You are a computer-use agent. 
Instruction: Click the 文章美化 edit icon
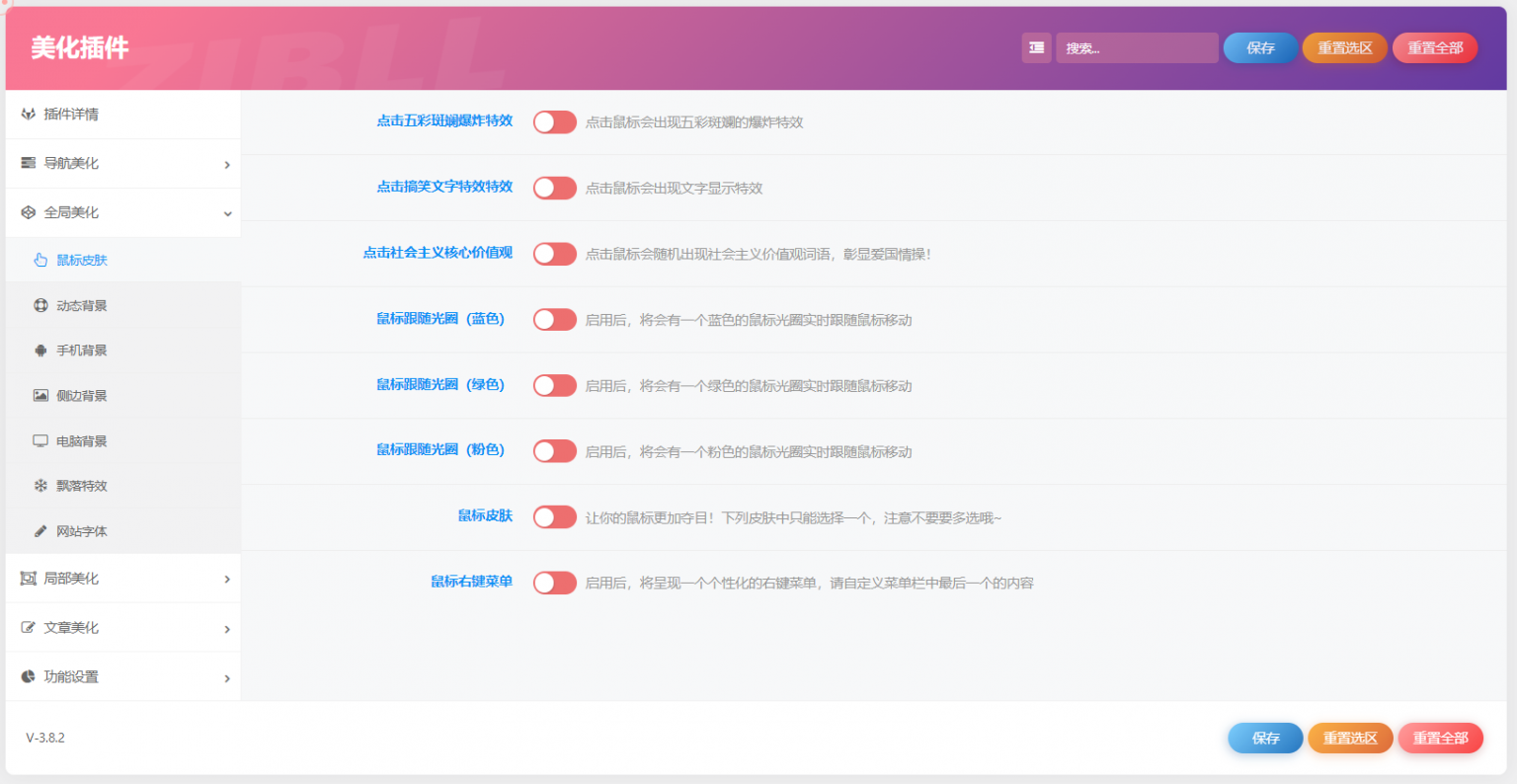pyautogui.click(x=28, y=628)
